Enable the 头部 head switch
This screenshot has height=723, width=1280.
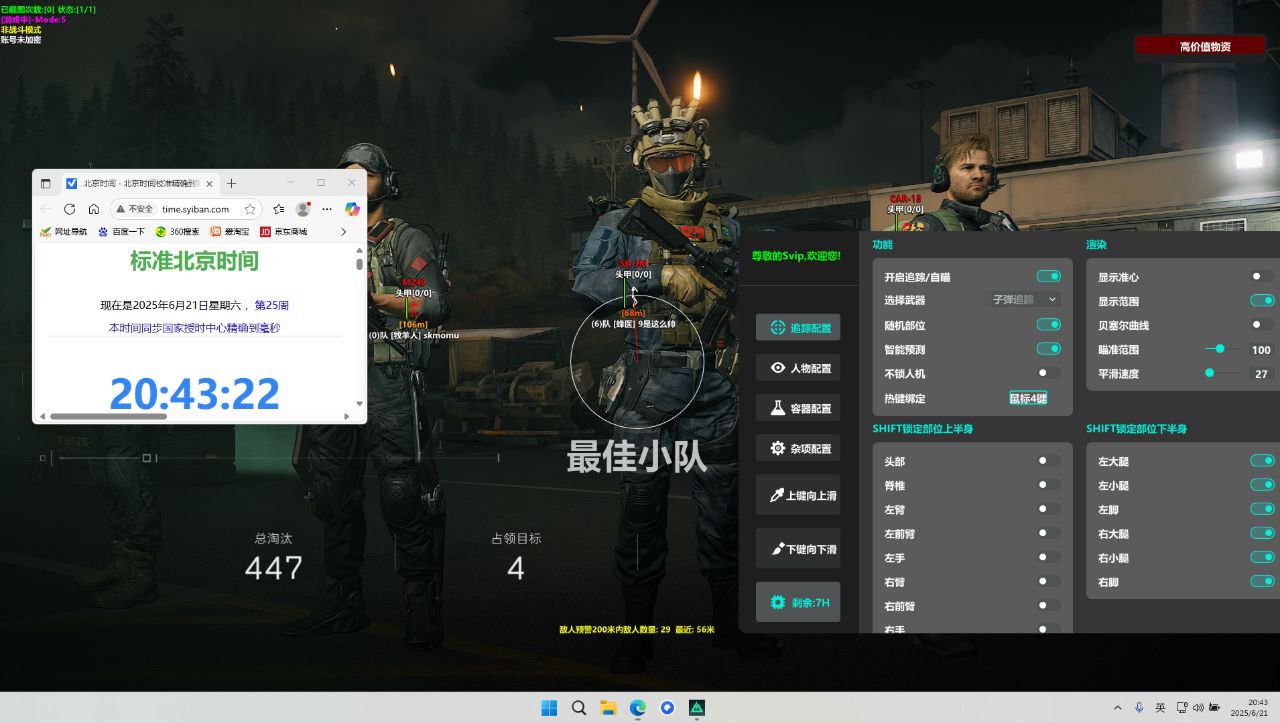point(1048,461)
